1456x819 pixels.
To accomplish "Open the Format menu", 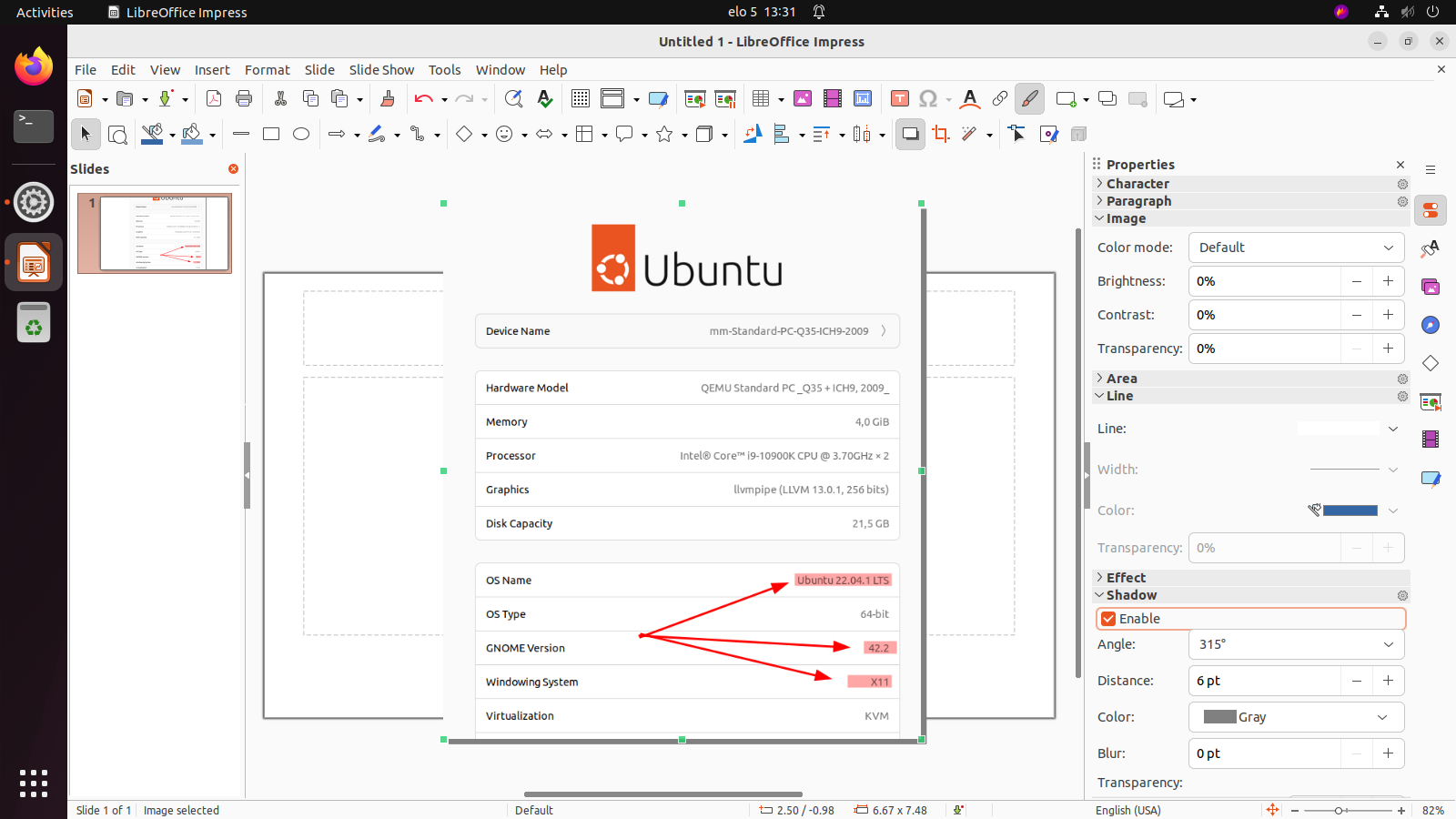I will point(268,70).
